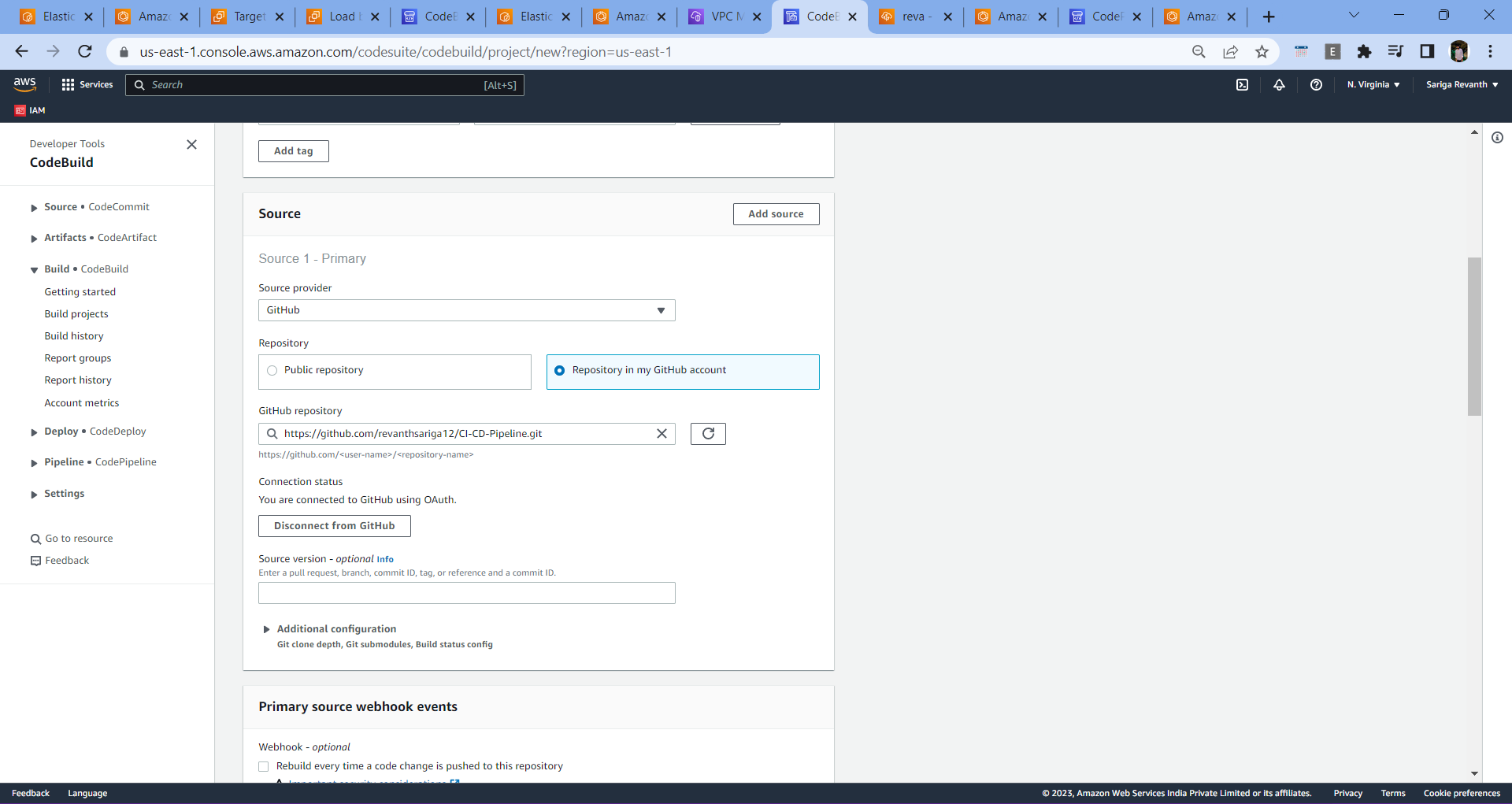Open Chrome three-dot menu
Screen dimensions: 1512x804
coord(1490,51)
